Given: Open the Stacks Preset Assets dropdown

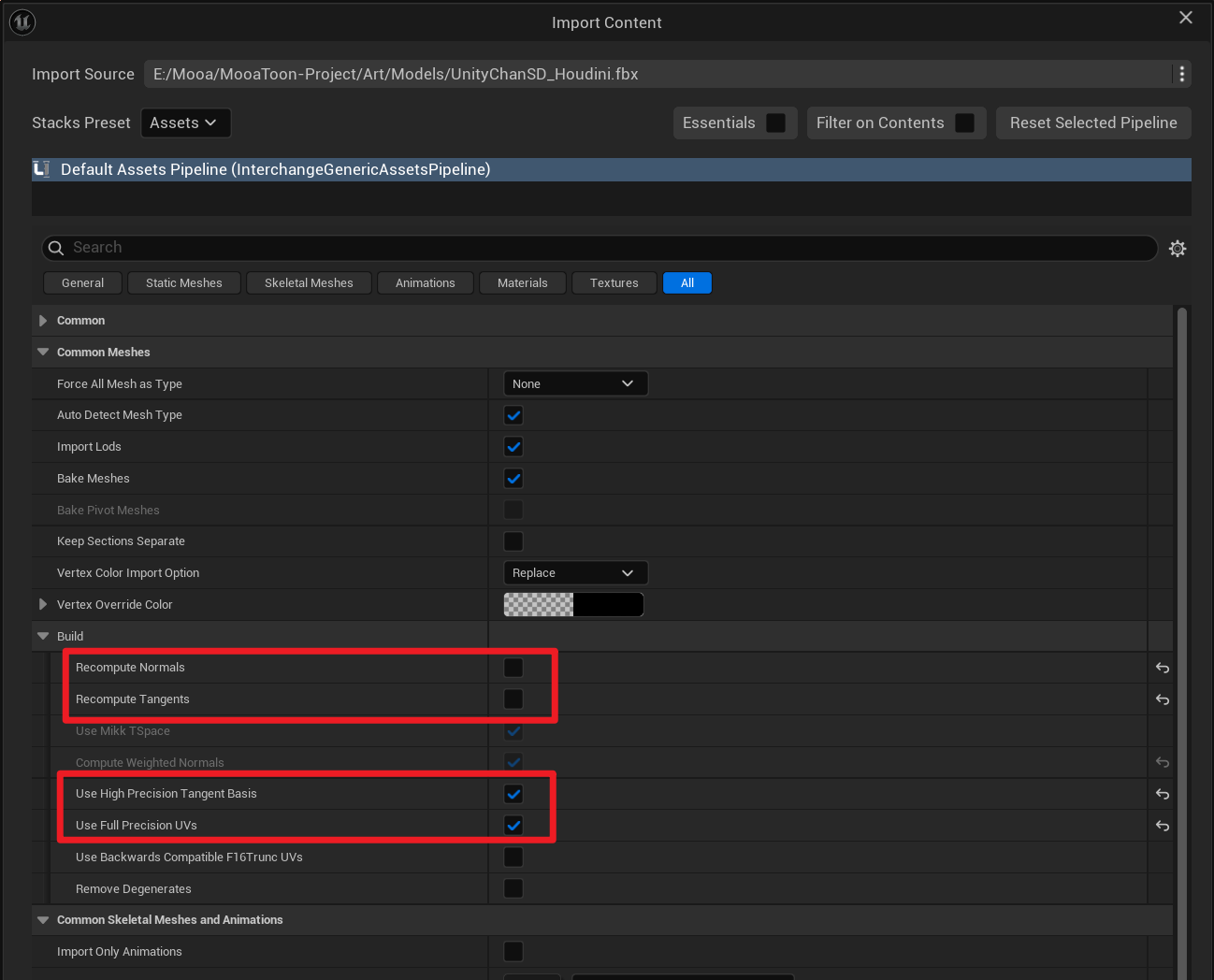Looking at the screenshot, I should tap(185, 123).
